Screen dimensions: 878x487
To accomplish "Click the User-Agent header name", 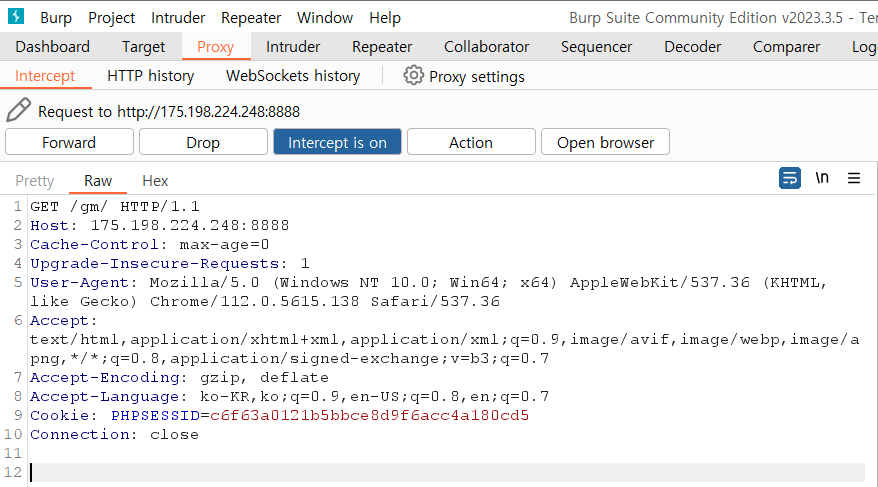I will click(83, 283).
